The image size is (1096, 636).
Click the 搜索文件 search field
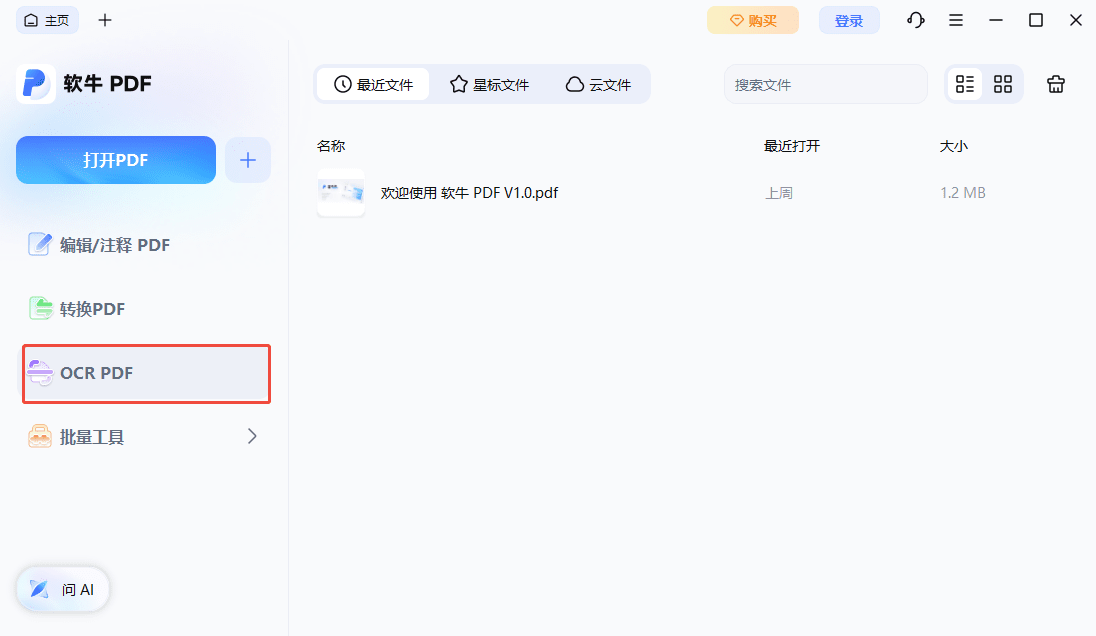825,85
